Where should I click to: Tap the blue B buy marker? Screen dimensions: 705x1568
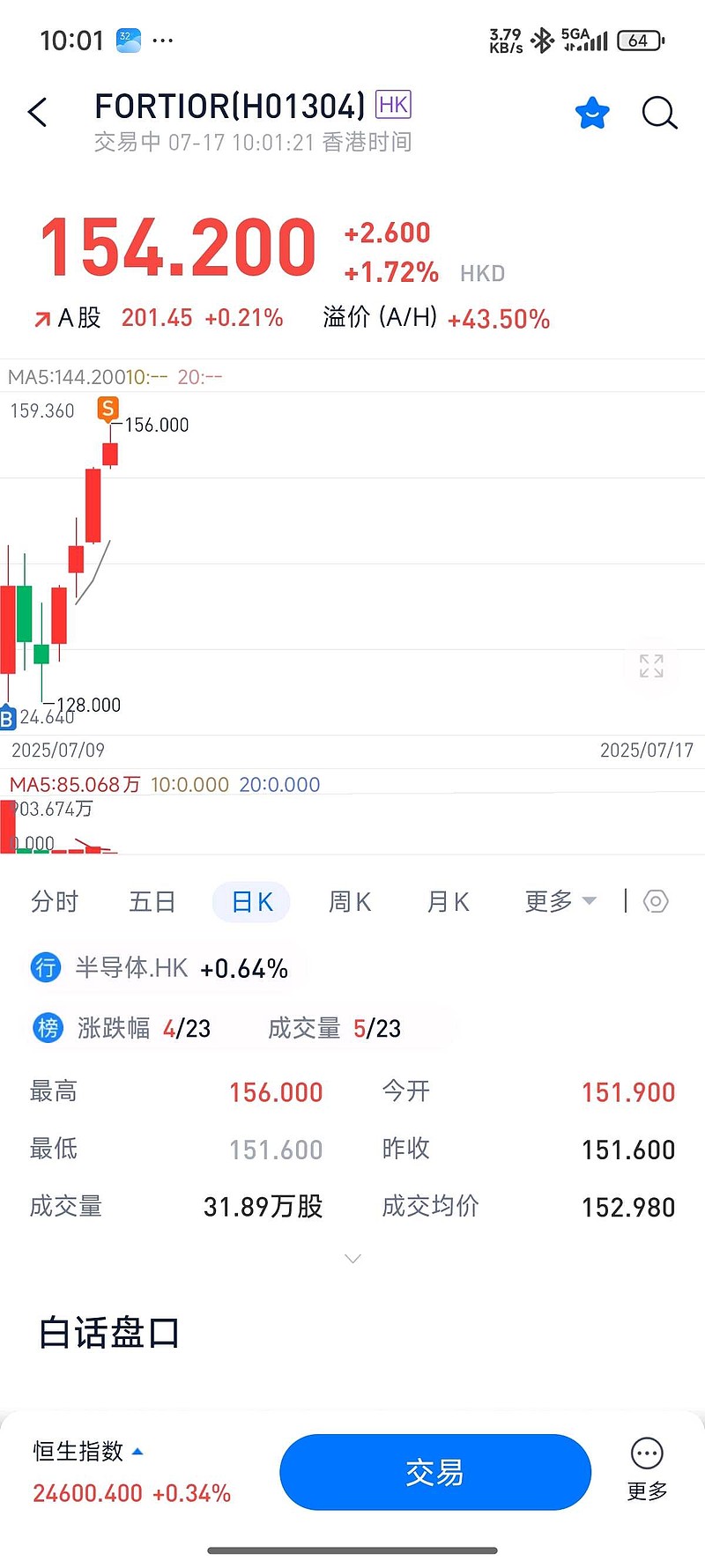coord(8,718)
